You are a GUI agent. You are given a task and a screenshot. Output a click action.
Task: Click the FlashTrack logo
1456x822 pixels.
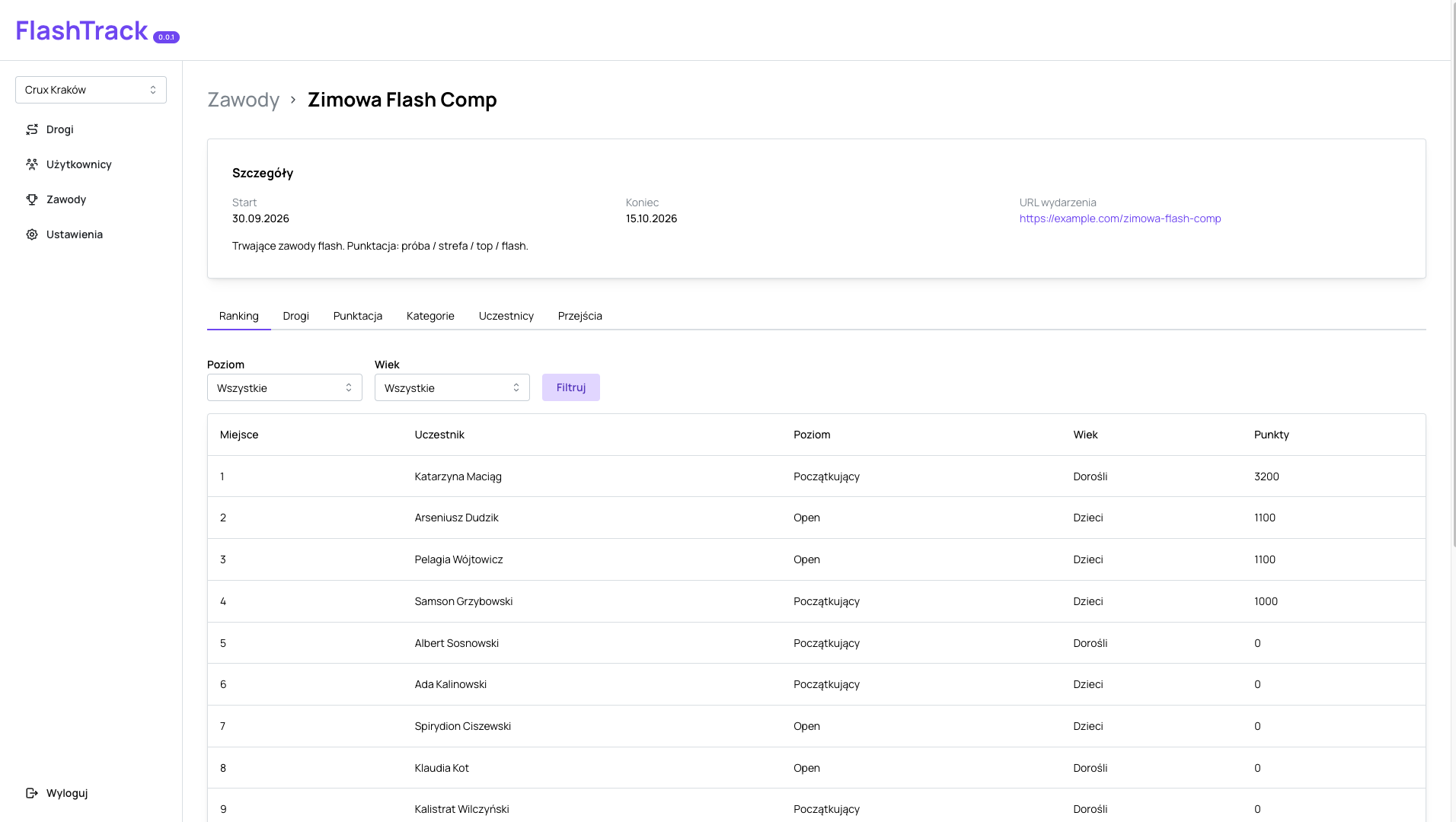[x=81, y=30]
